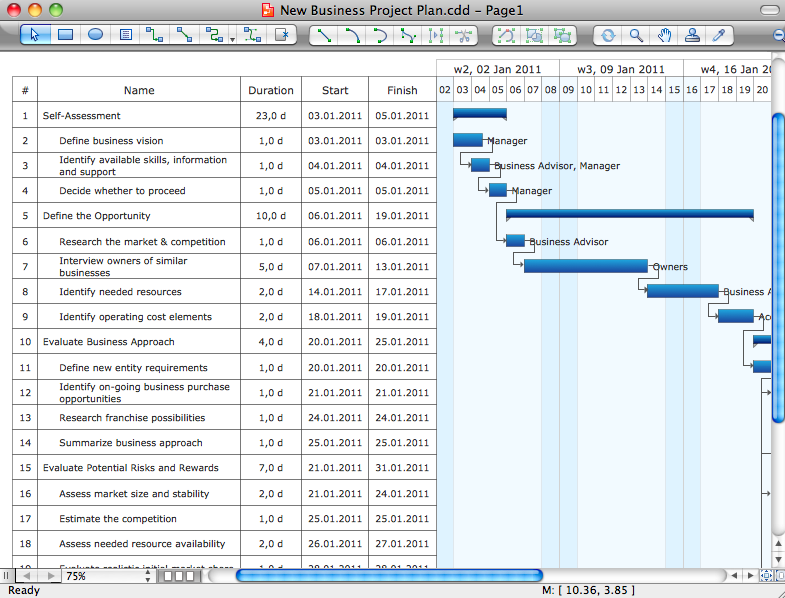Image resolution: width=785 pixels, height=598 pixels.
Task: Click the Interview owners Gantt bar
Action: coord(586,266)
